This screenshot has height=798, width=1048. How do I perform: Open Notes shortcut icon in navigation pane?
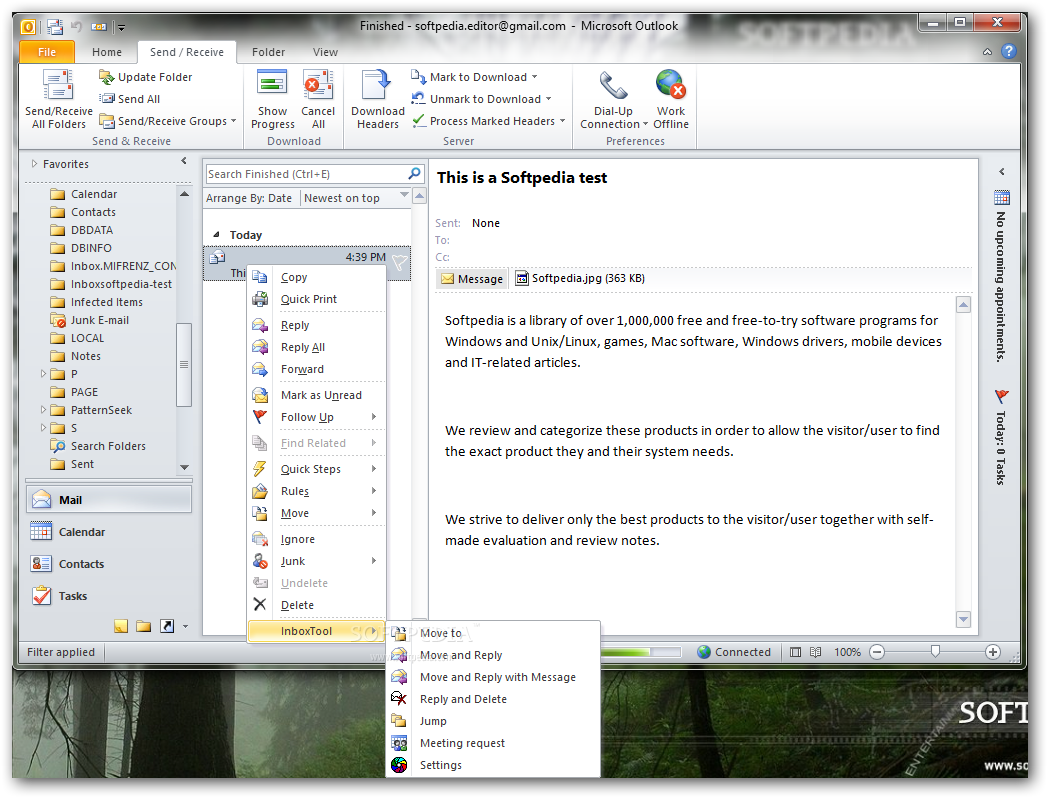coord(121,626)
